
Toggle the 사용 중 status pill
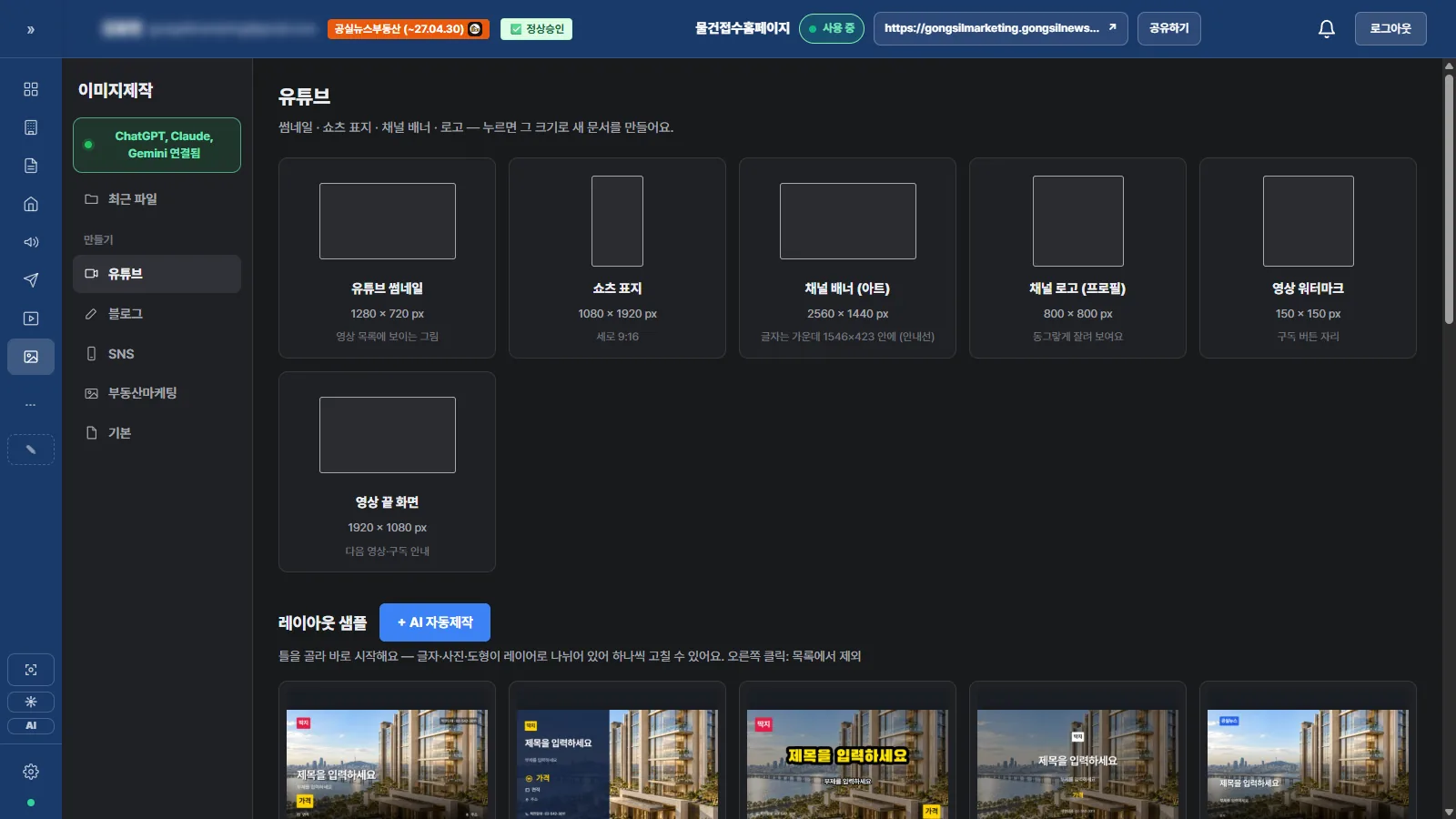pyautogui.click(x=832, y=29)
